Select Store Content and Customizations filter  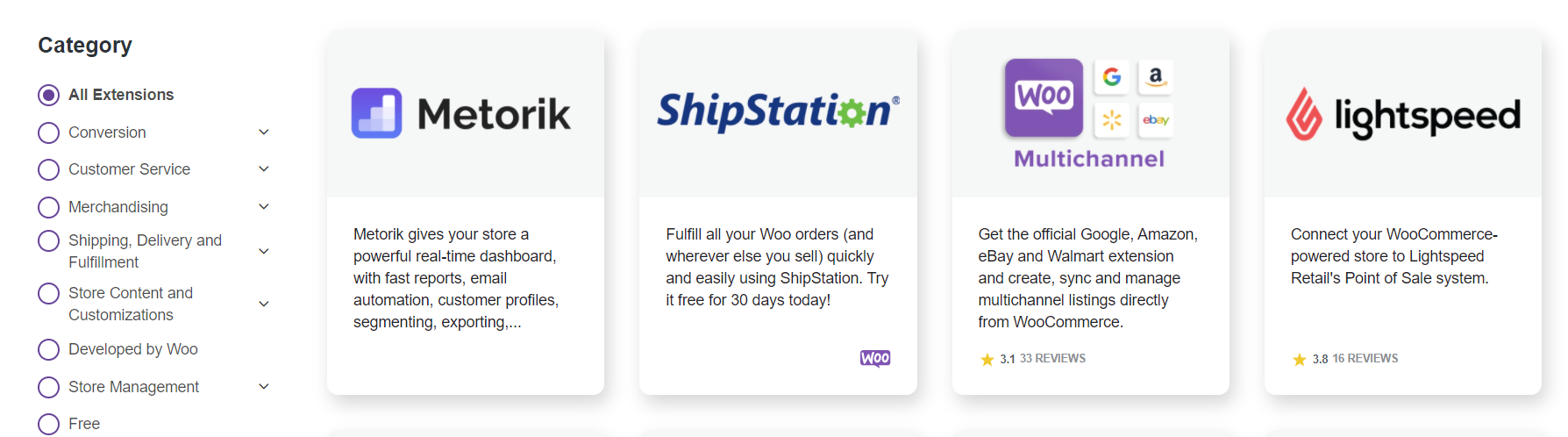coord(49,293)
